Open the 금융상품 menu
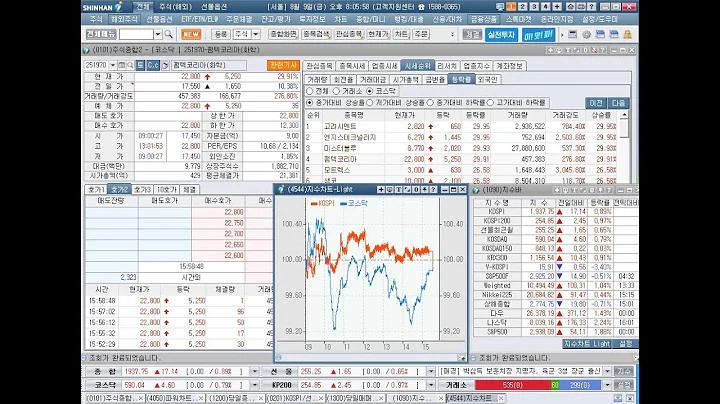Image resolution: width=720 pixels, height=404 pixels. 484,20
